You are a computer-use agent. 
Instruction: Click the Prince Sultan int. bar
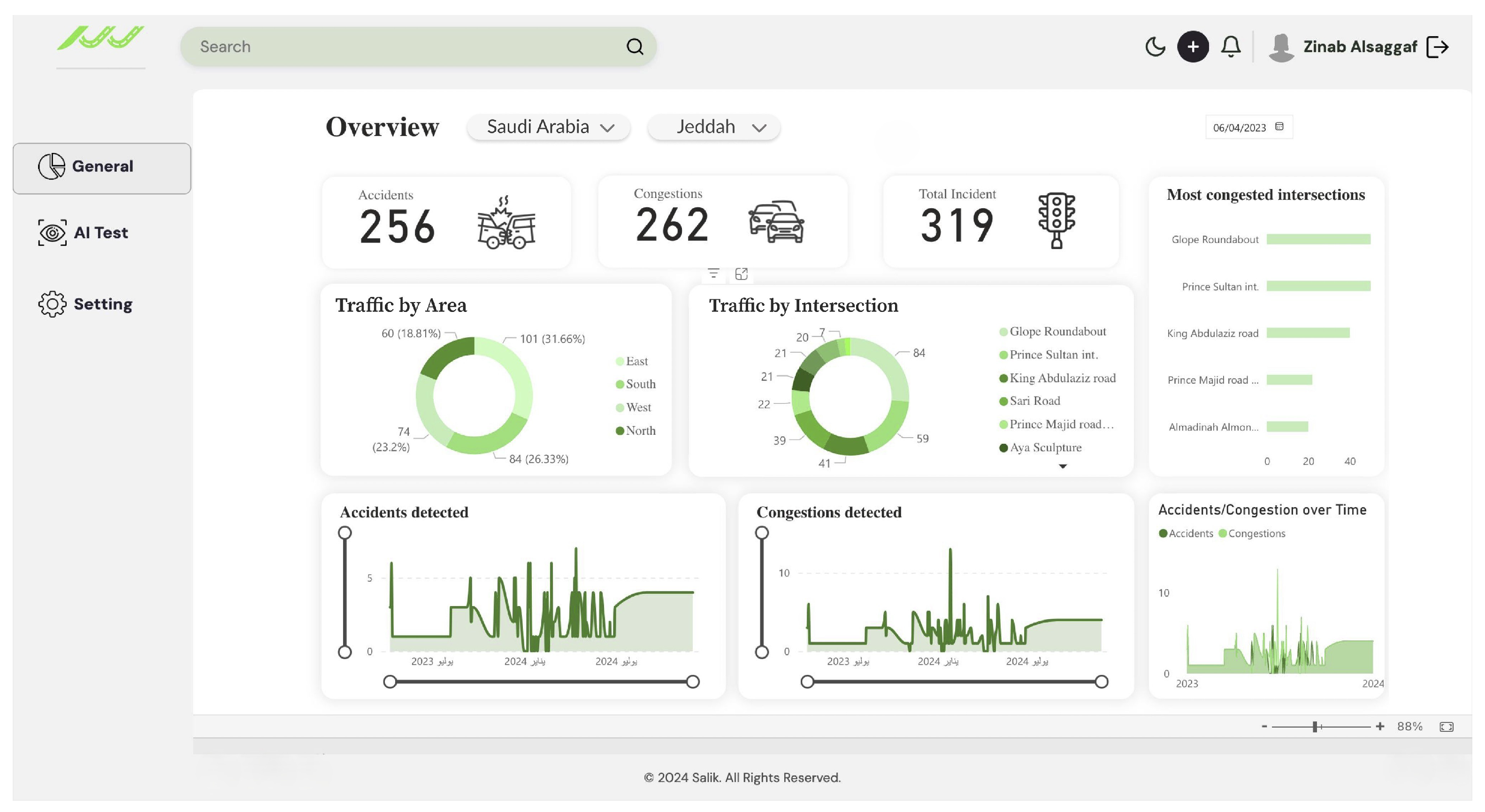click(x=1318, y=286)
